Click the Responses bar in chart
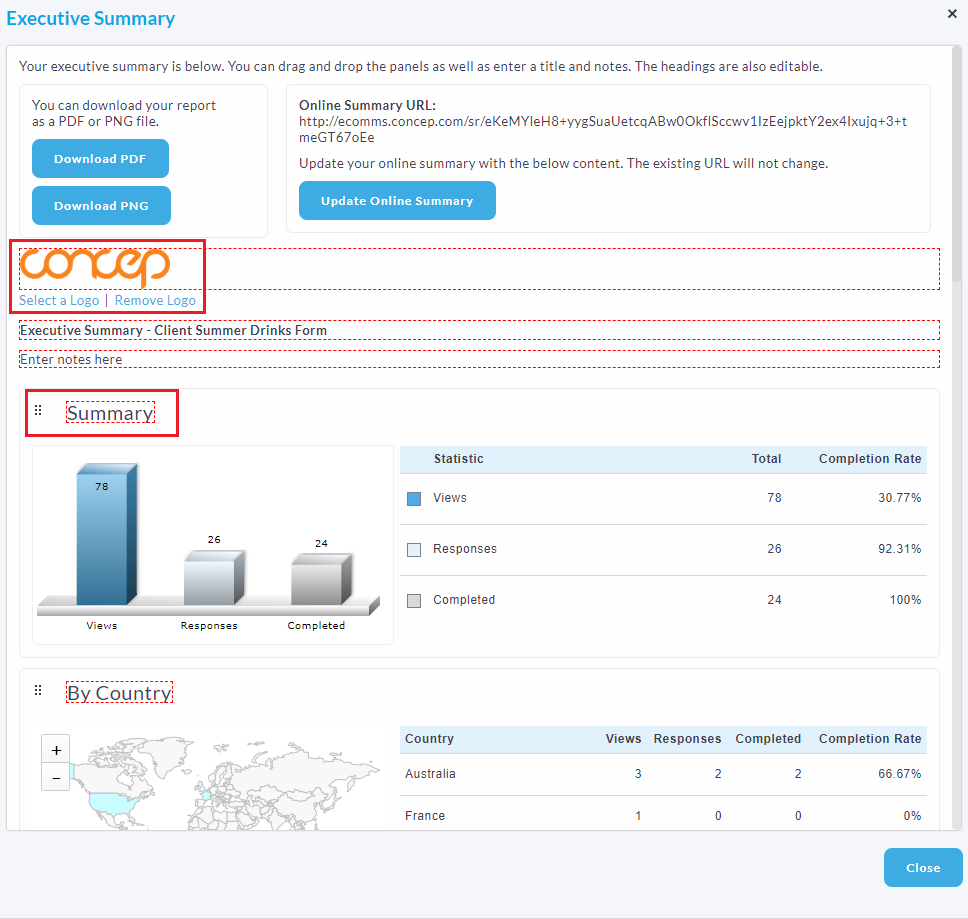 tap(214, 578)
